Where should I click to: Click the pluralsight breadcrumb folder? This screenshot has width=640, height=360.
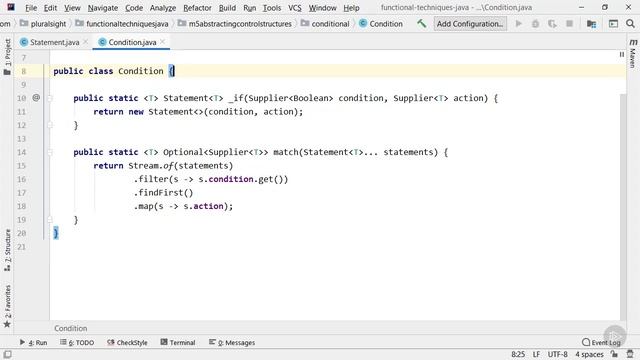43,24
